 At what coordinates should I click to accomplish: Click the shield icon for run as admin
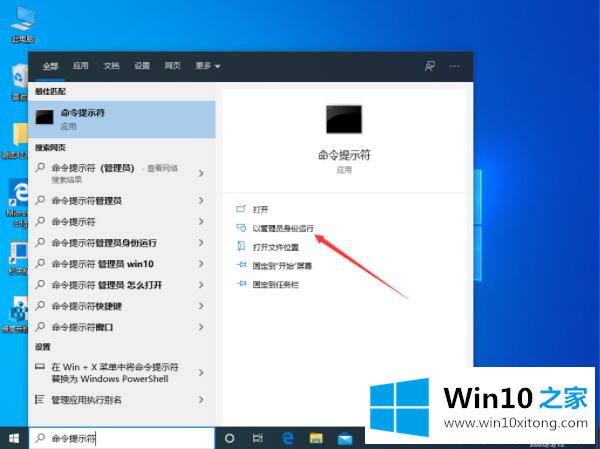(241, 228)
